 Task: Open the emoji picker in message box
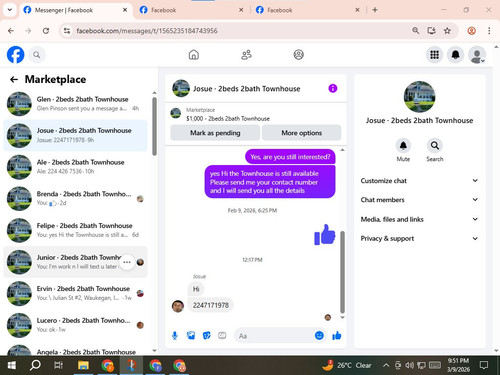pyautogui.click(x=319, y=335)
